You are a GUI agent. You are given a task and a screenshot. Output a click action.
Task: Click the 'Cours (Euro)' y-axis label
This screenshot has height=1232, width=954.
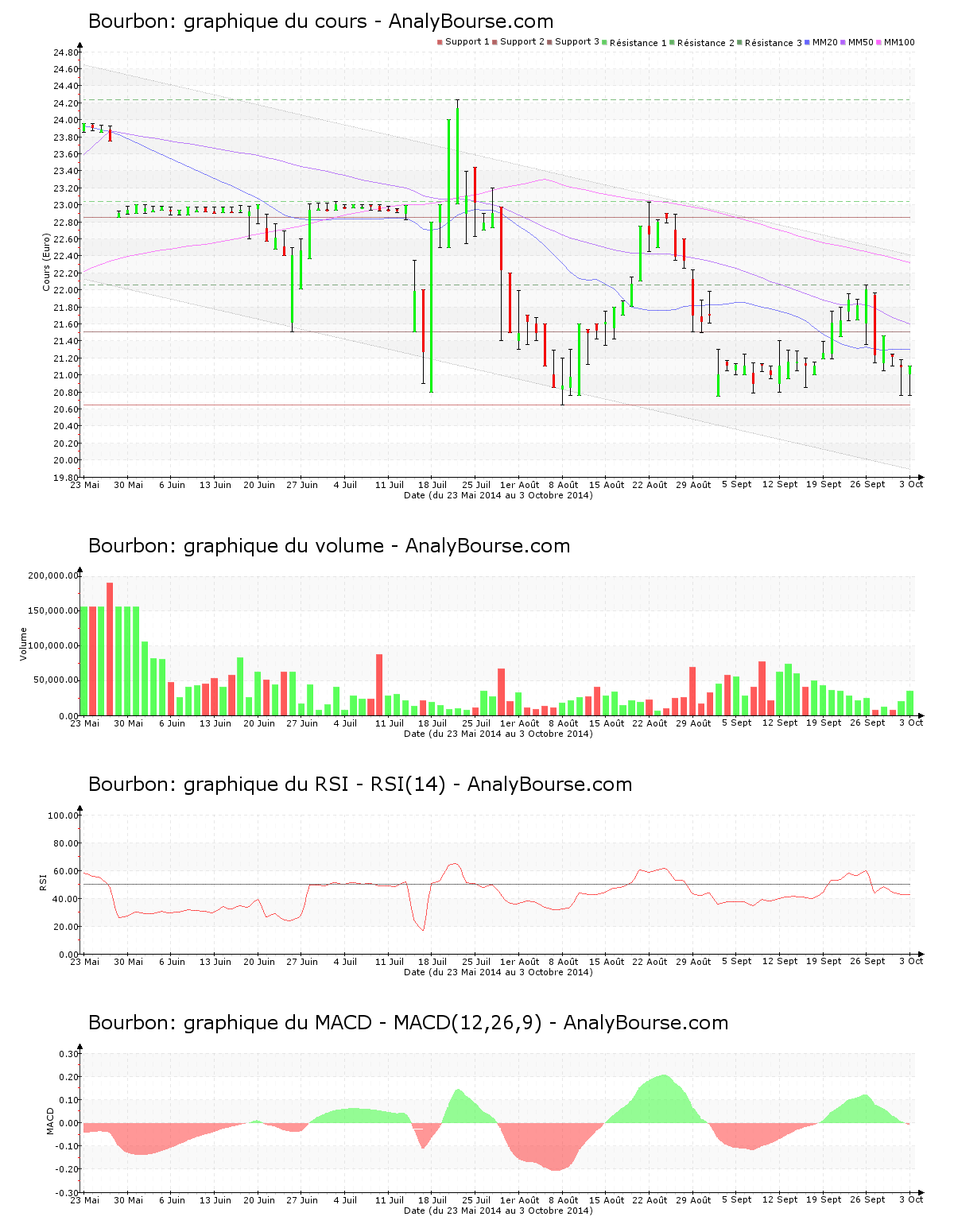point(46,262)
